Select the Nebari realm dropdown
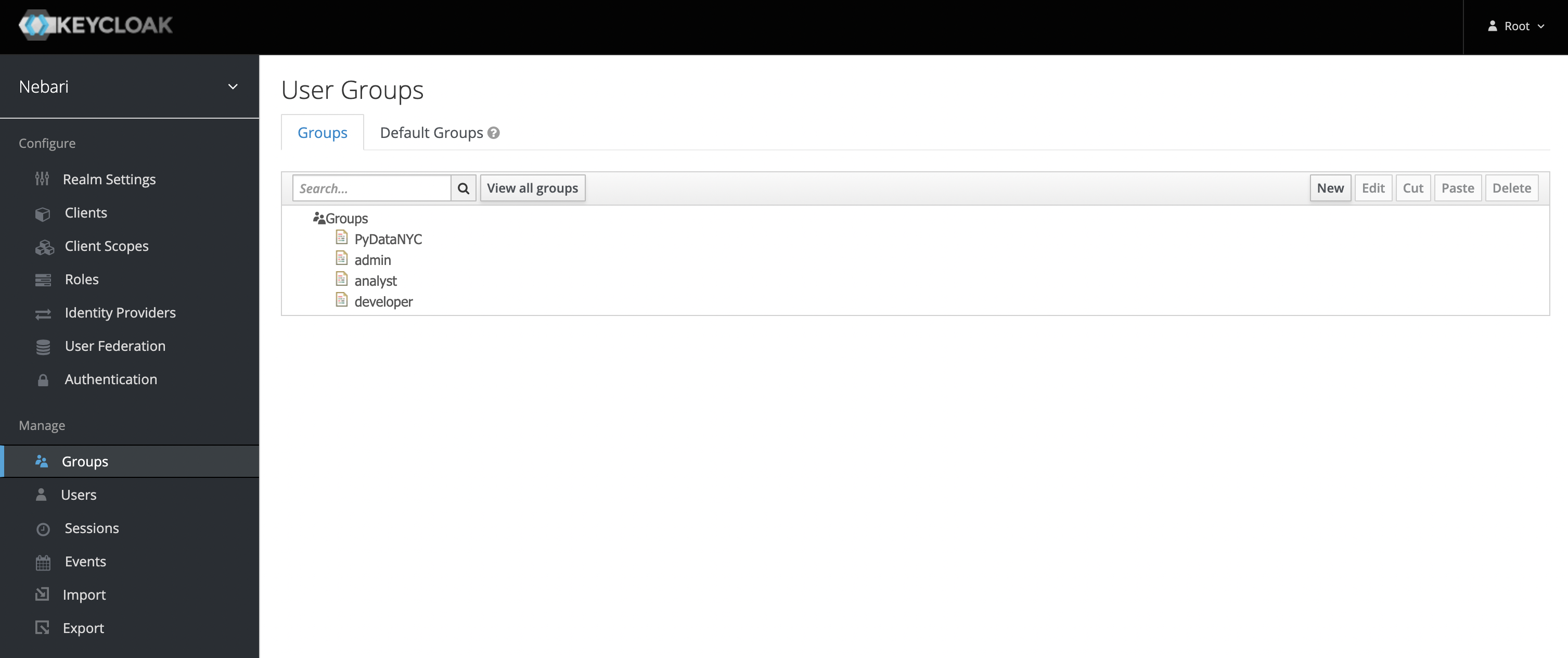This screenshot has width=1568, height=658. pos(129,86)
